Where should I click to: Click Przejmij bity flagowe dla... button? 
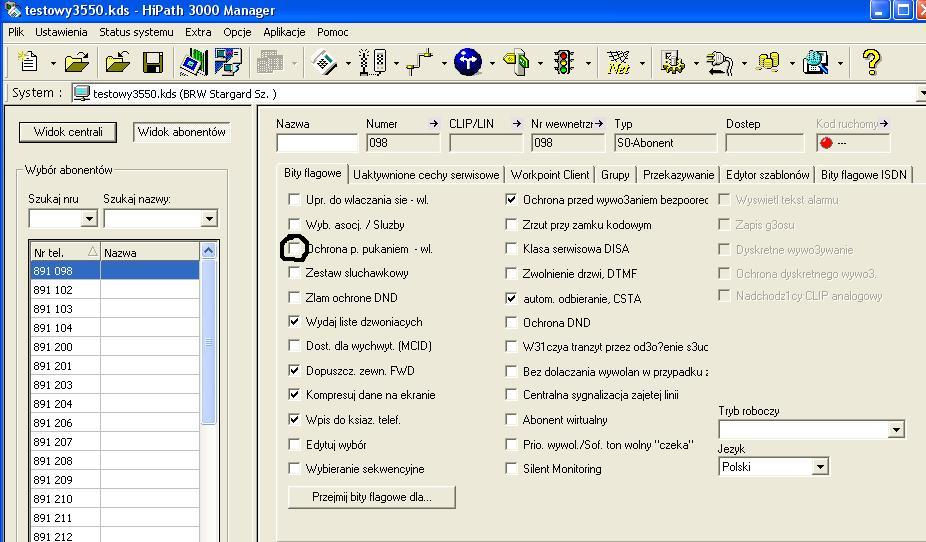coord(371,497)
